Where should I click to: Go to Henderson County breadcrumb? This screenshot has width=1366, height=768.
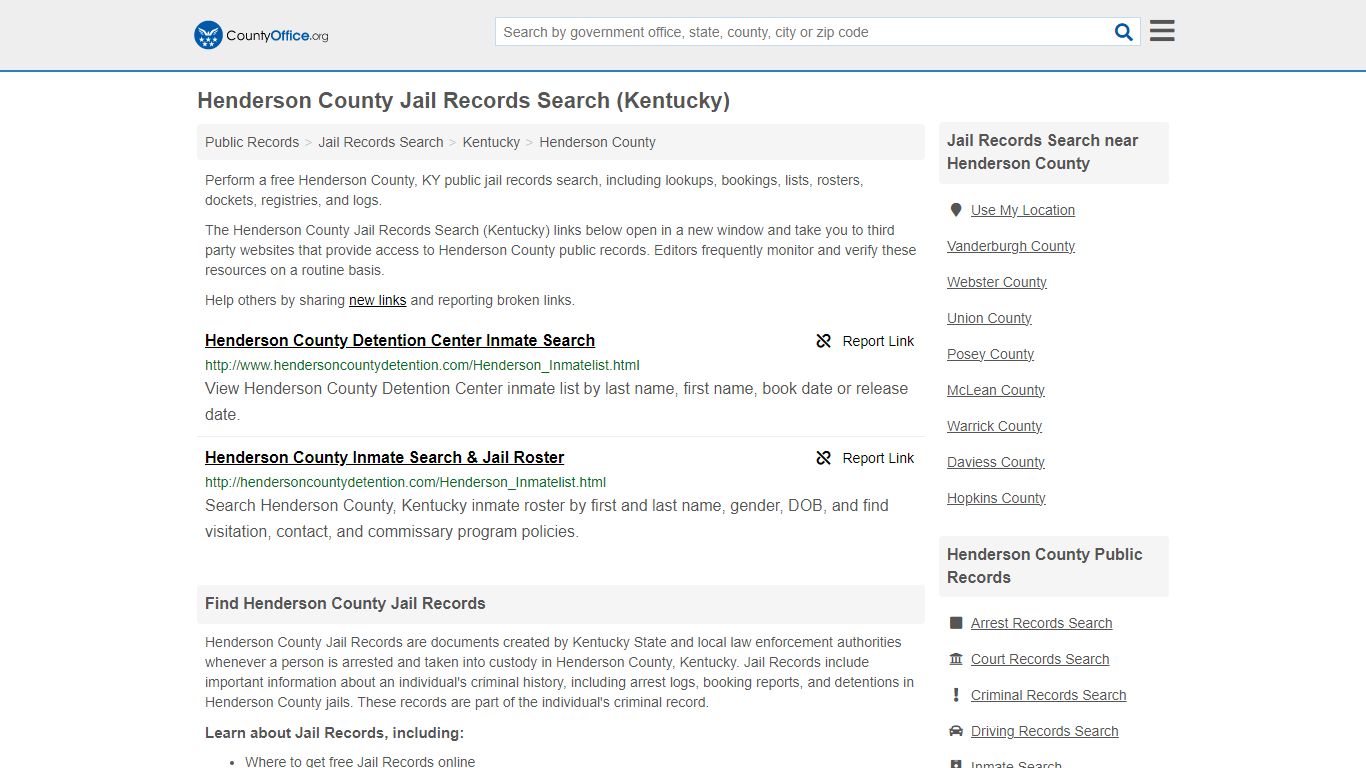(x=597, y=142)
